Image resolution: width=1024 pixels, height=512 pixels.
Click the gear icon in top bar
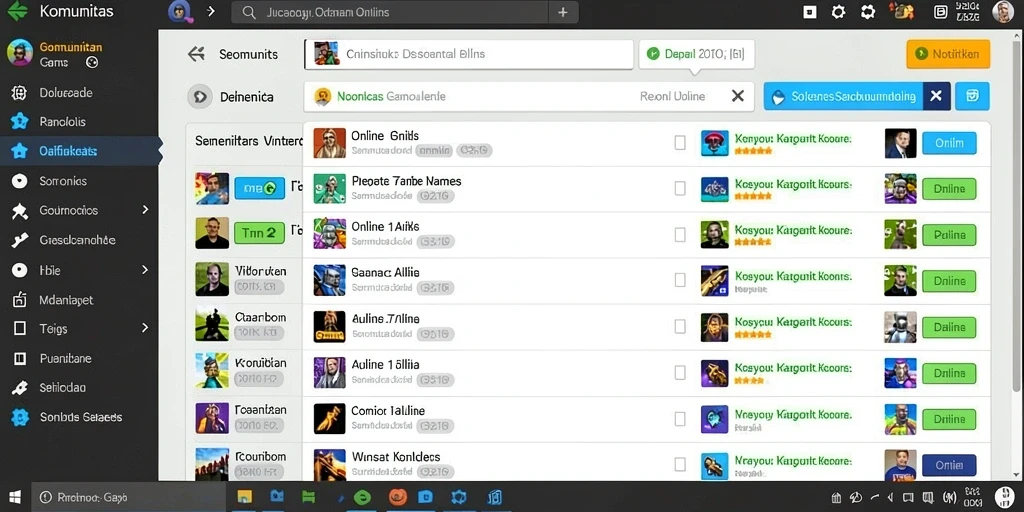tap(839, 12)
